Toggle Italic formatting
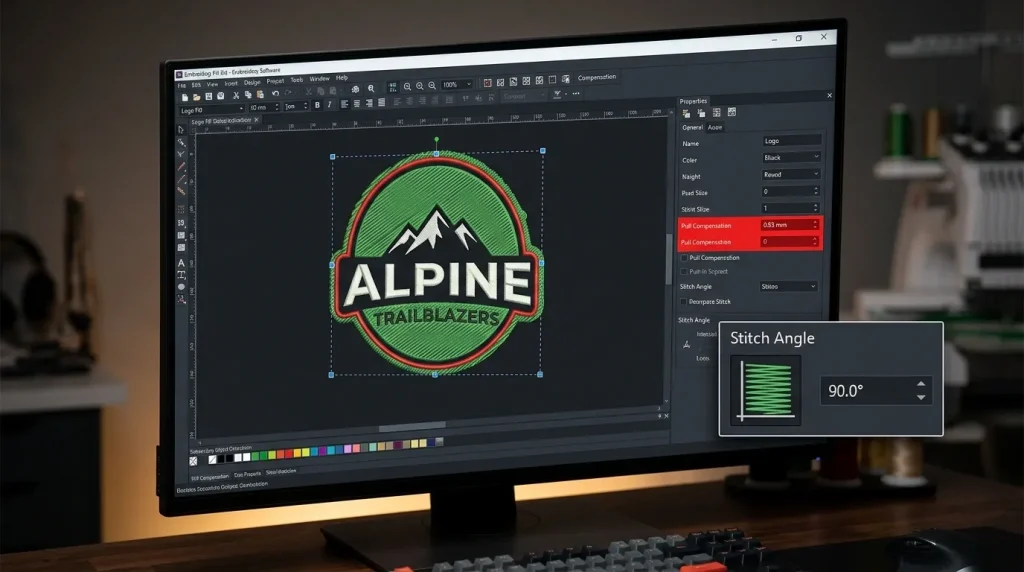The height and width of the screenshot is (572, 1024). point(329,104)
